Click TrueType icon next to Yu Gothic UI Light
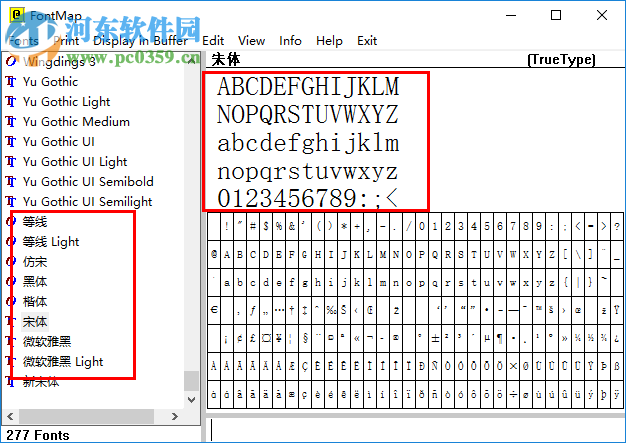The image size is (626, 443). pyautogui.click(x=11, y=162)
